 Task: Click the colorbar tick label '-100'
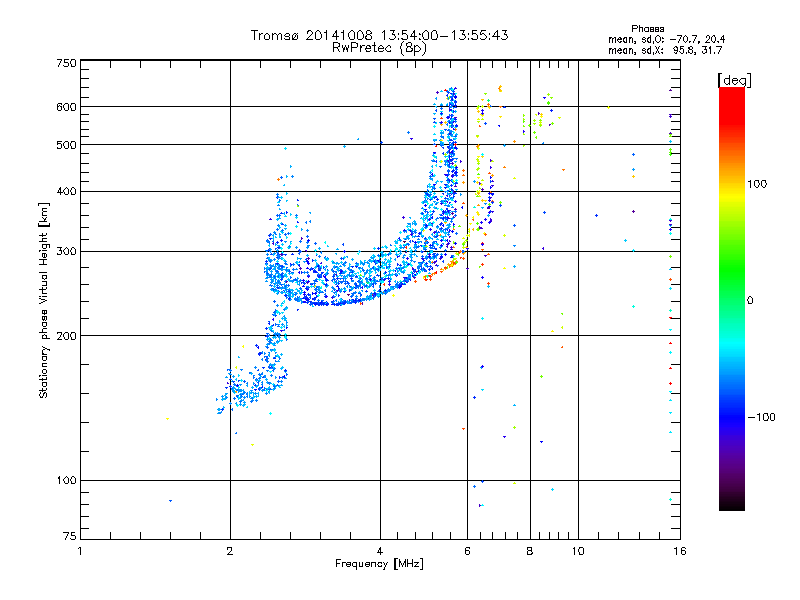pos(761,417)
